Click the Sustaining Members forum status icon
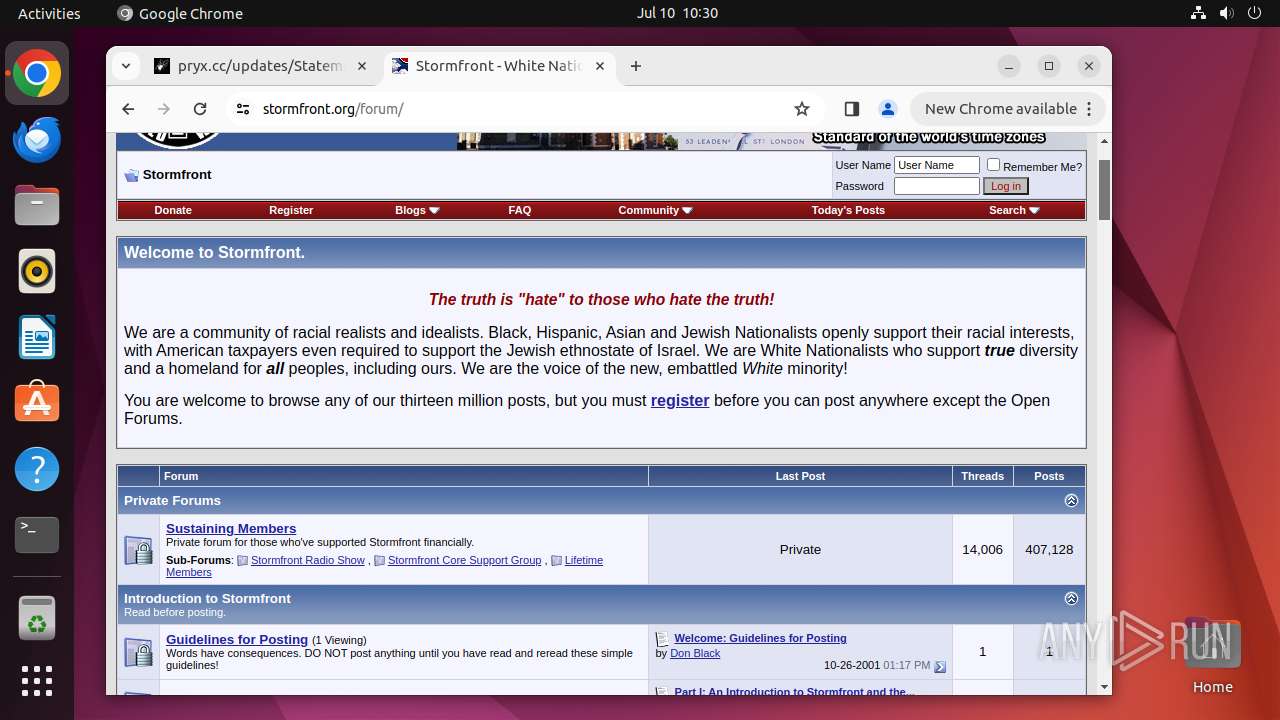The image size is (1280, 720). (x=138, y=550)
